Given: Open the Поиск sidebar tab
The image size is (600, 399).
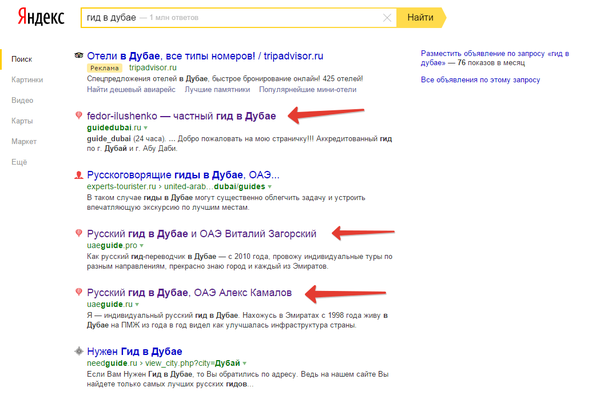Looking at the screenshot, I should pos(22,59).
